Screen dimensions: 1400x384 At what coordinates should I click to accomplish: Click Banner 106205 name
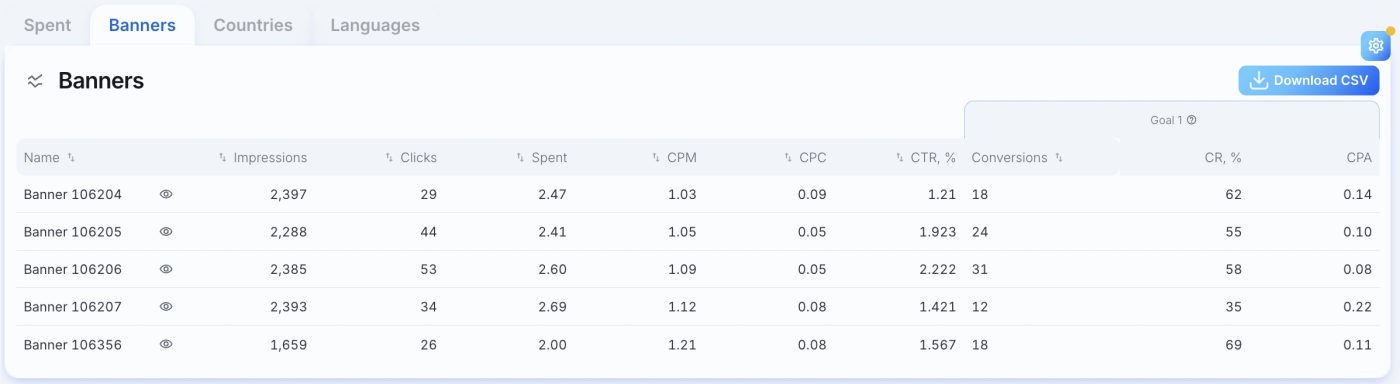(73, 232)
